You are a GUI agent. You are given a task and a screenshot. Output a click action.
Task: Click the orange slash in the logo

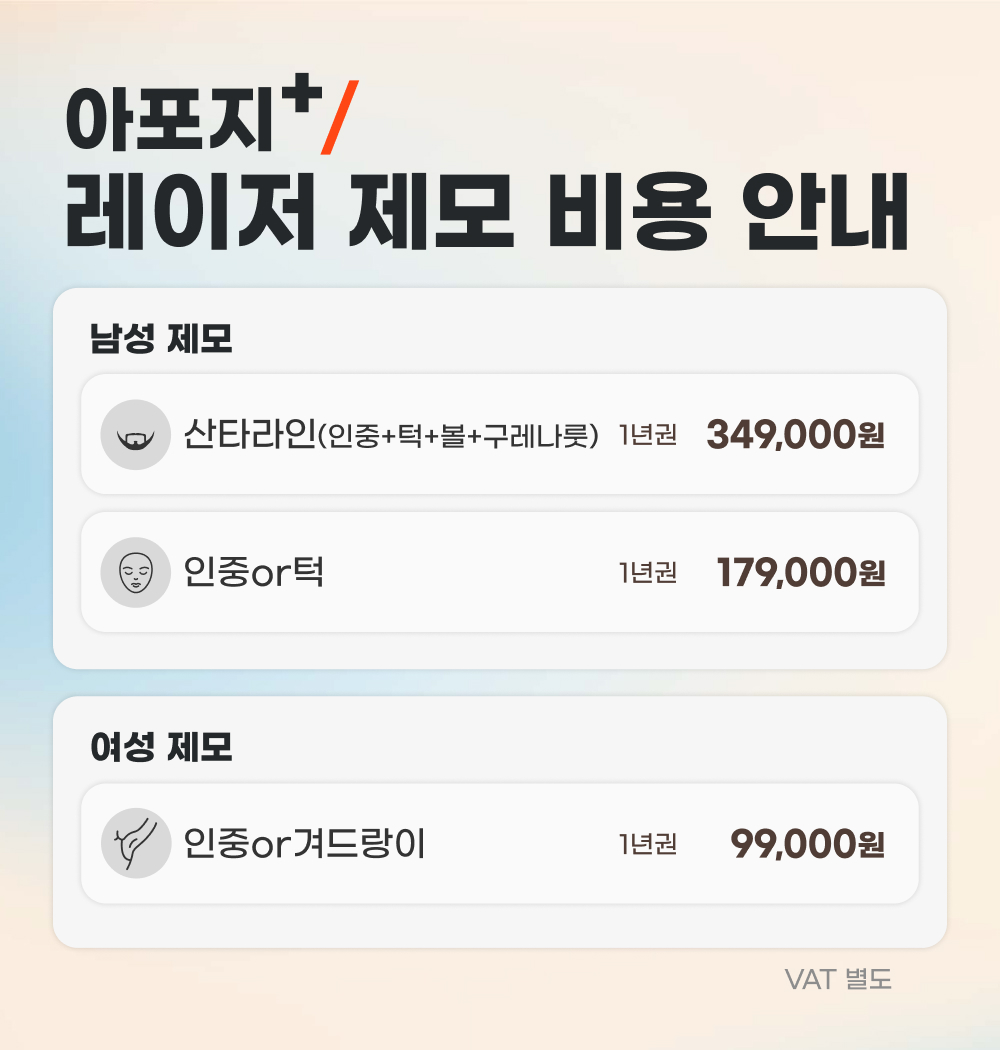click(340, 117)
